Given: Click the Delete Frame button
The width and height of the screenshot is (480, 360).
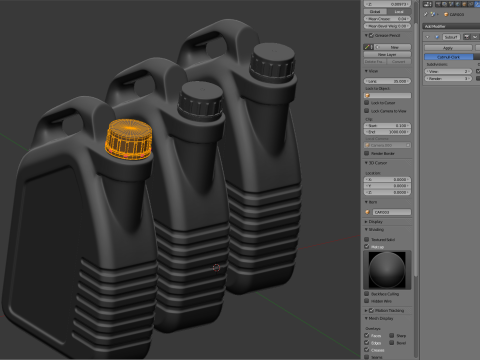Looking at the screenshot, I should pyautogui.click(x=375, y=62).
